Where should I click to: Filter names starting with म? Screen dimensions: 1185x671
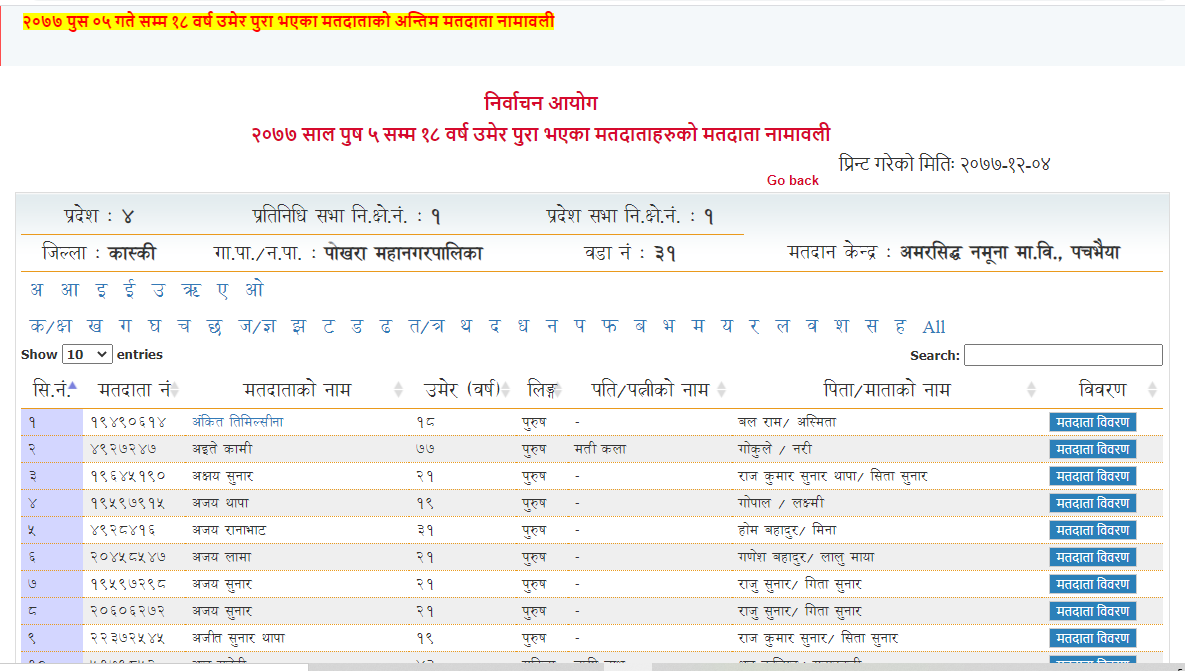tap(698, 326)
